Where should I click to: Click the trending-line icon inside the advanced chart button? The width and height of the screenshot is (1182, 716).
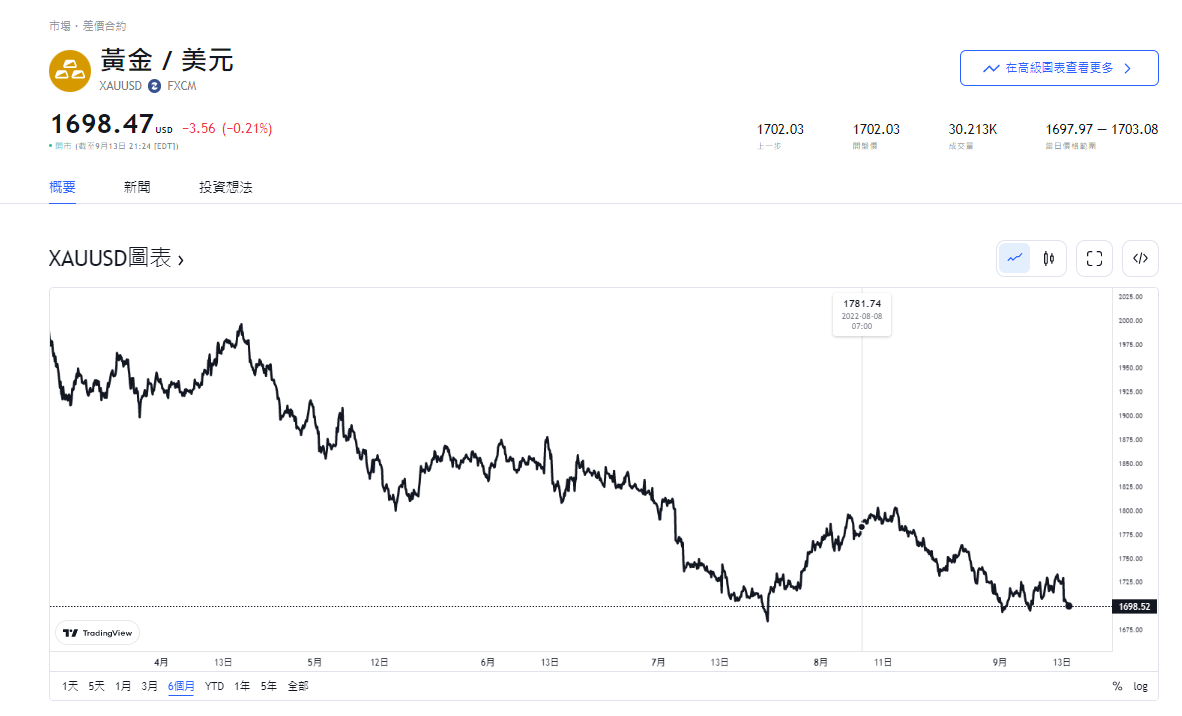click(991, 68)
